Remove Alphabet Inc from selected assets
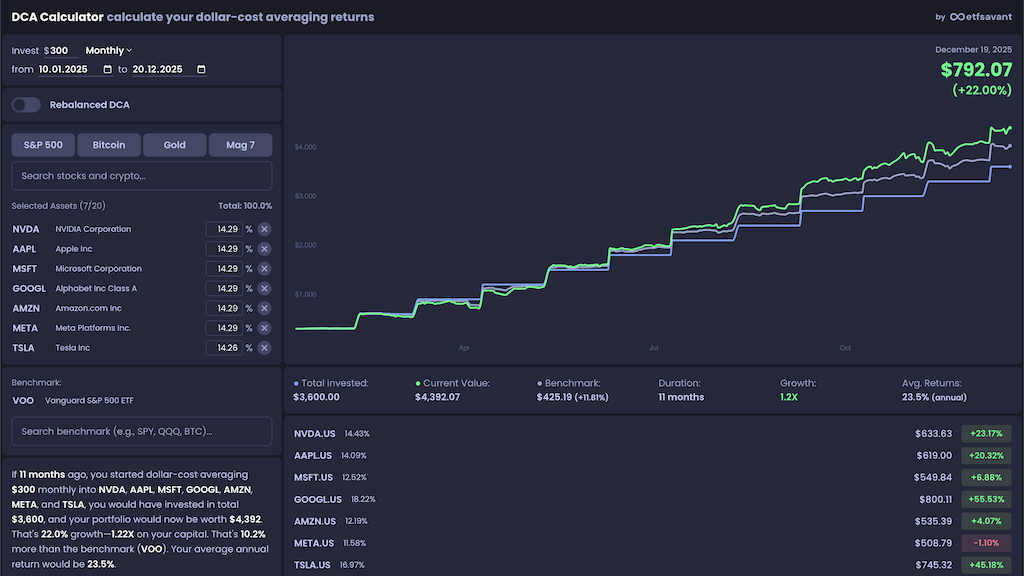The height and width of the screenshot is (576, 1024). [x=263, y=288]
